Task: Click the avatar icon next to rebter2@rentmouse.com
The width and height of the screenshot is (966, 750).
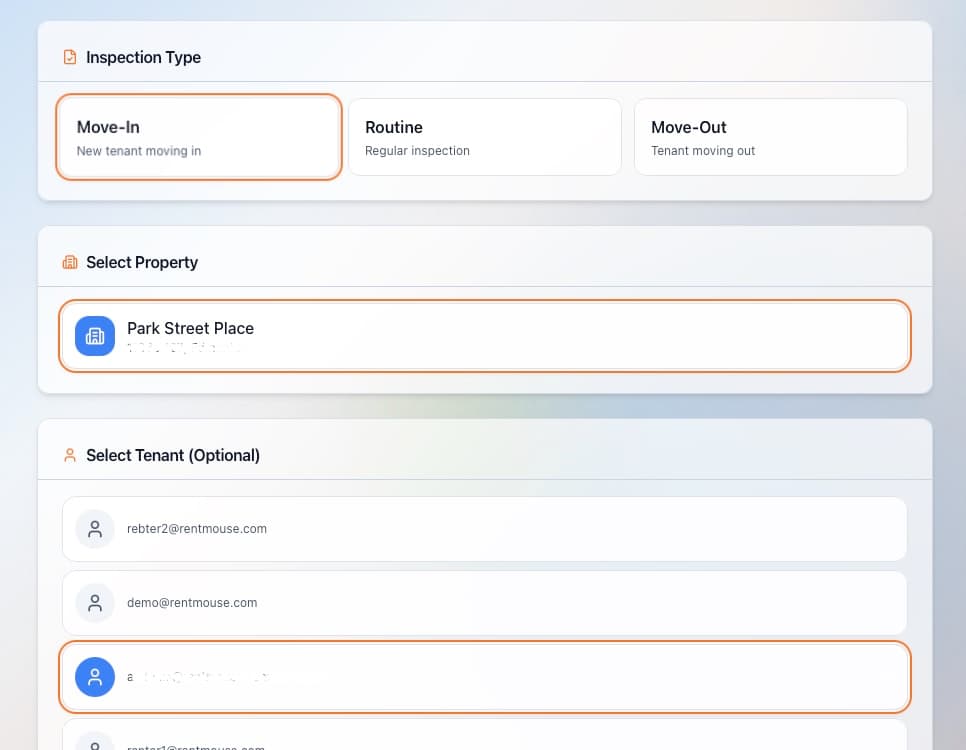Action: point(94,529)
